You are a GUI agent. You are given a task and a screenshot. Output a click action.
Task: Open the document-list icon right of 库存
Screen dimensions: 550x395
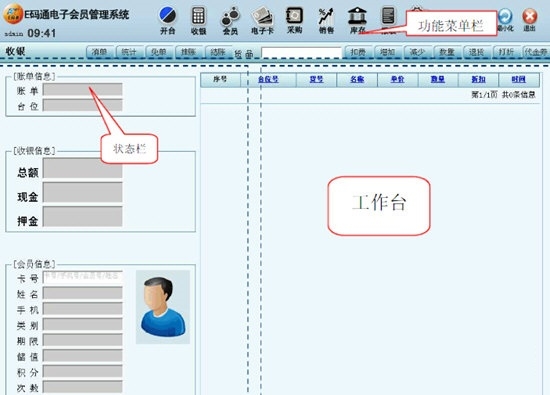(x=389, y=16)
